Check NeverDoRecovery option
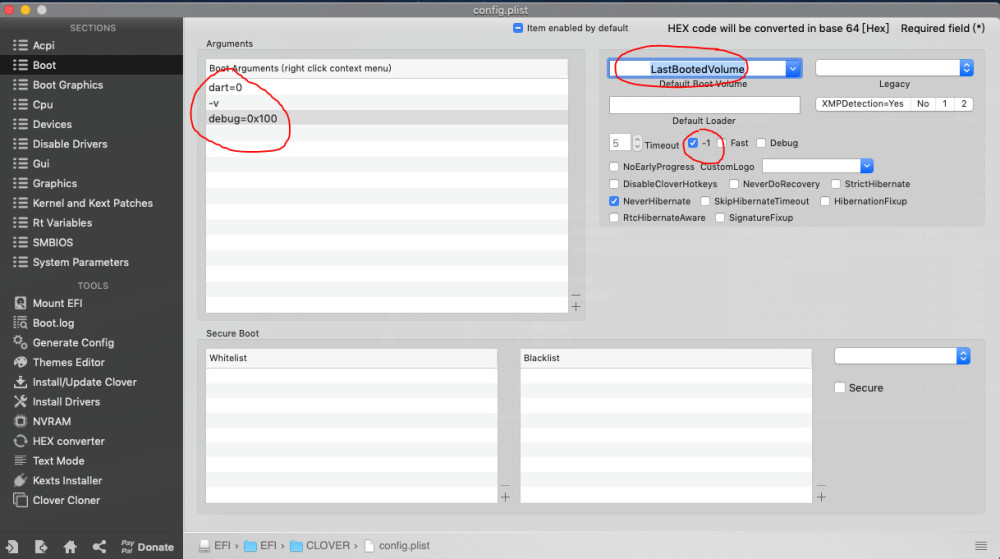 734,184
